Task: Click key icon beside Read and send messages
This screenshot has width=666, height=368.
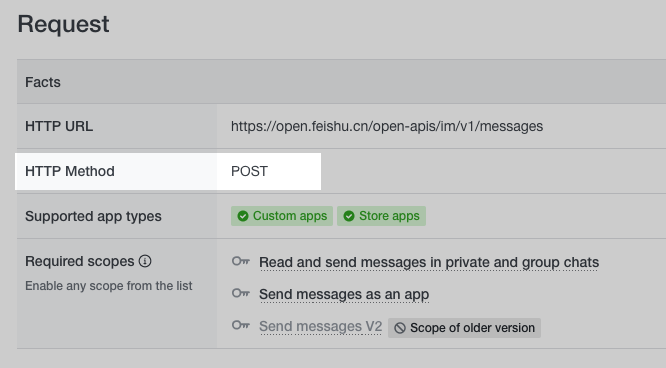Action: pyautogui.click(x=241, y=261)
